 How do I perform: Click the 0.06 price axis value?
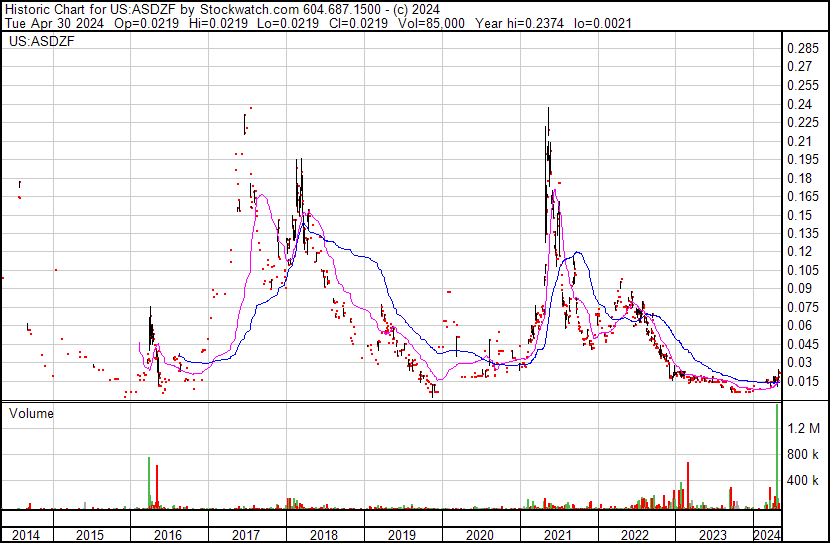tap(799, 325)
